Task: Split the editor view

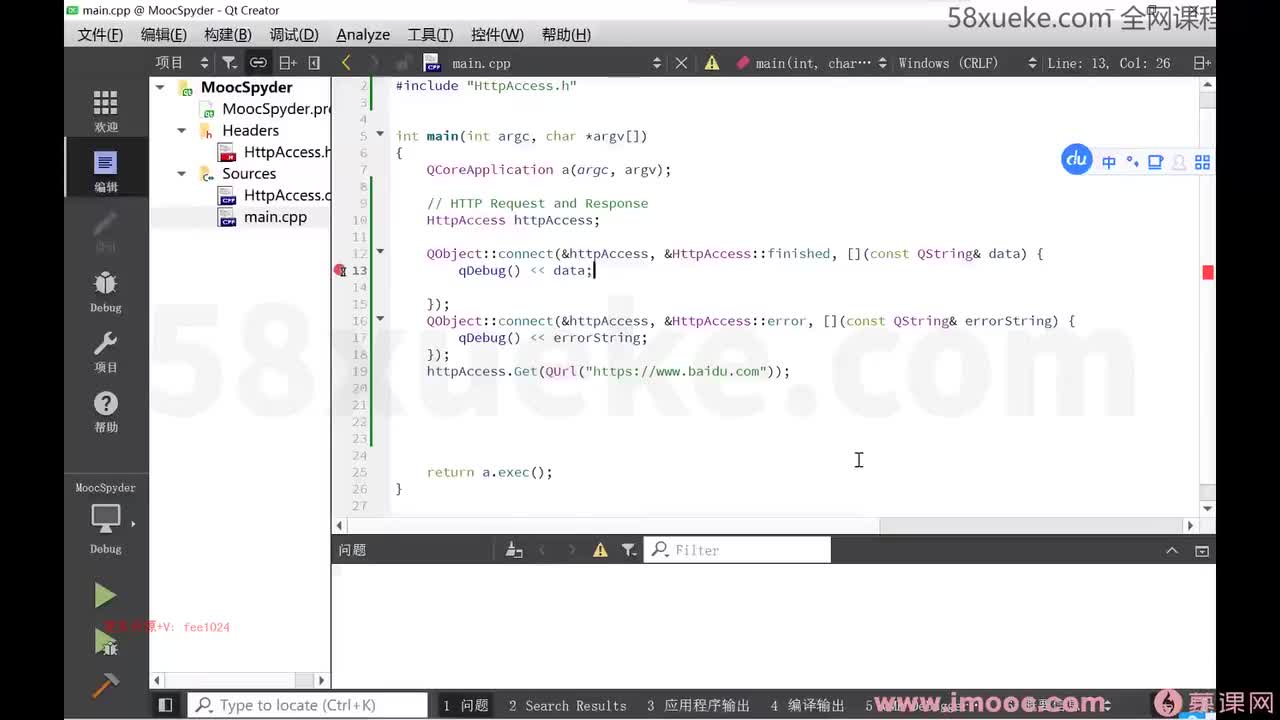Action: pos(1202,63)
